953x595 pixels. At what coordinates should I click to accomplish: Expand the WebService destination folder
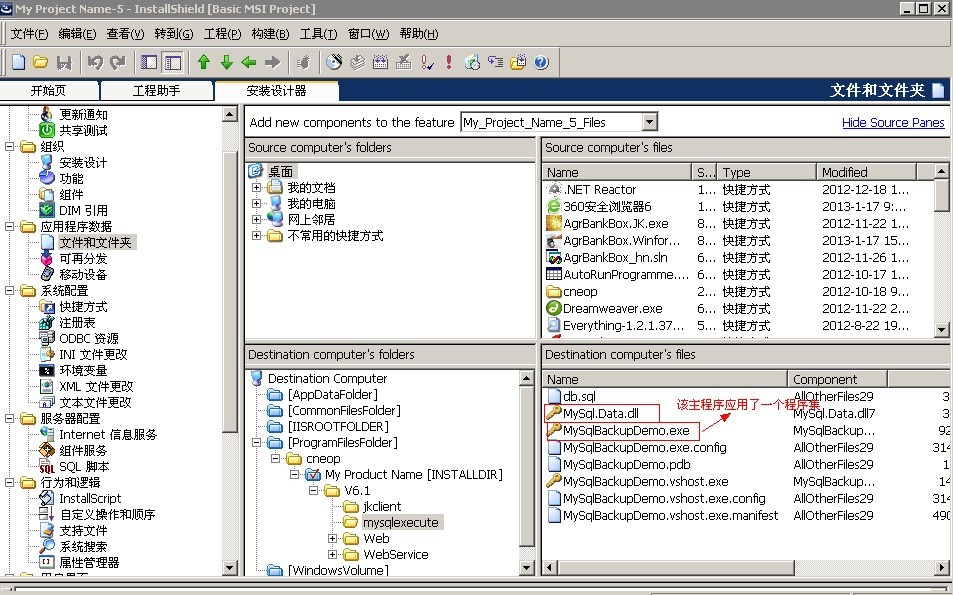(332, 554)
